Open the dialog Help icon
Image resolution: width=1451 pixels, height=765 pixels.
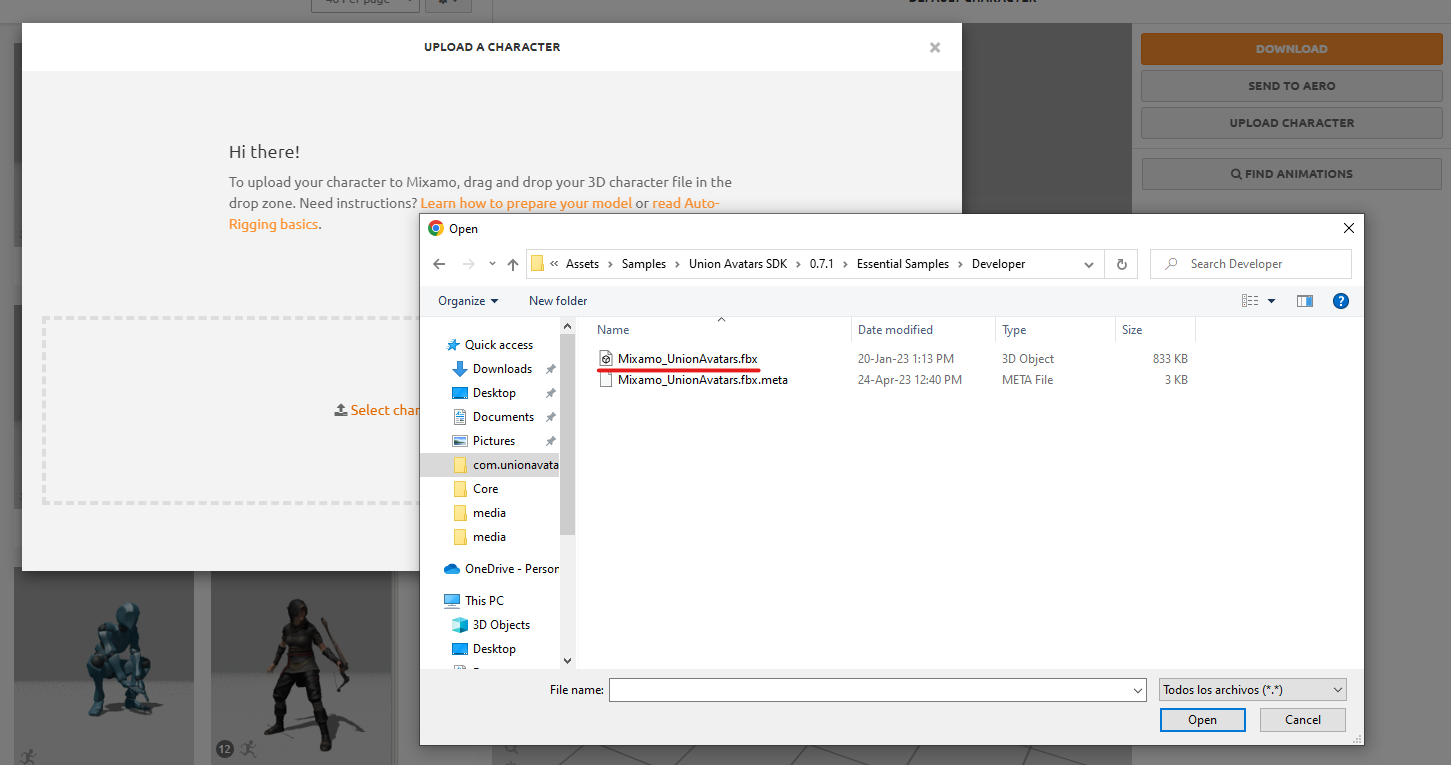tap(1341, 301)
